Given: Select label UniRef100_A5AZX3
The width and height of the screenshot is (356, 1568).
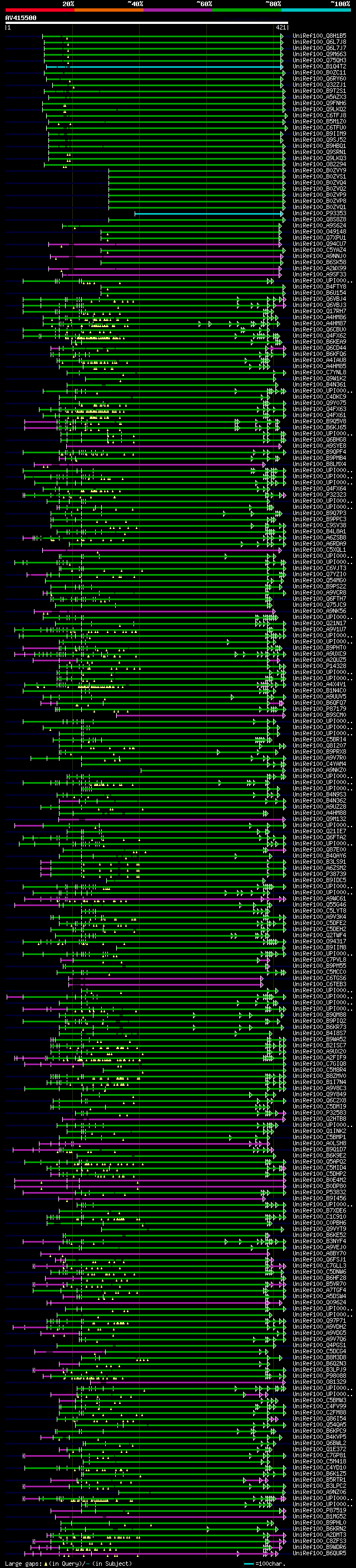Looking at the screenshot, I should point(319,97).
